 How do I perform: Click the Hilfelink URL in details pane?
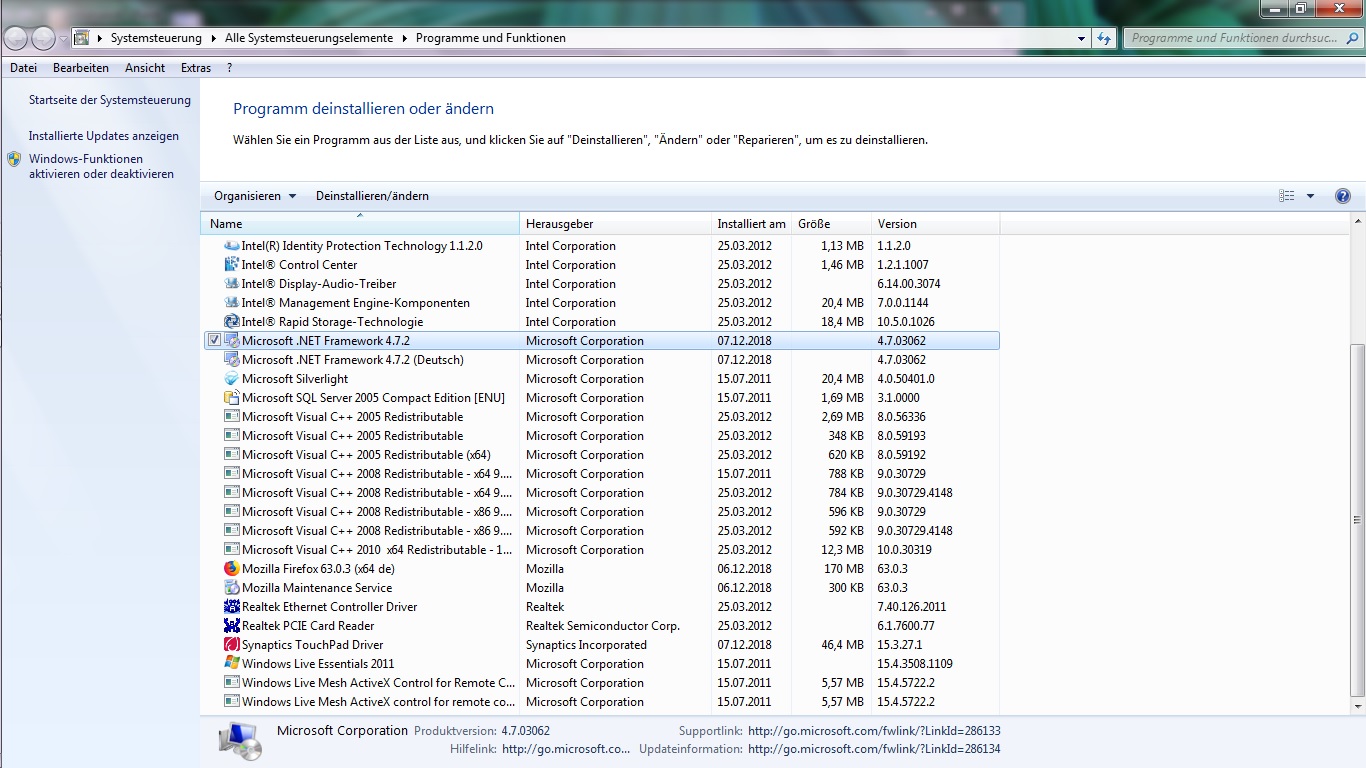click(x=566, y=749)
